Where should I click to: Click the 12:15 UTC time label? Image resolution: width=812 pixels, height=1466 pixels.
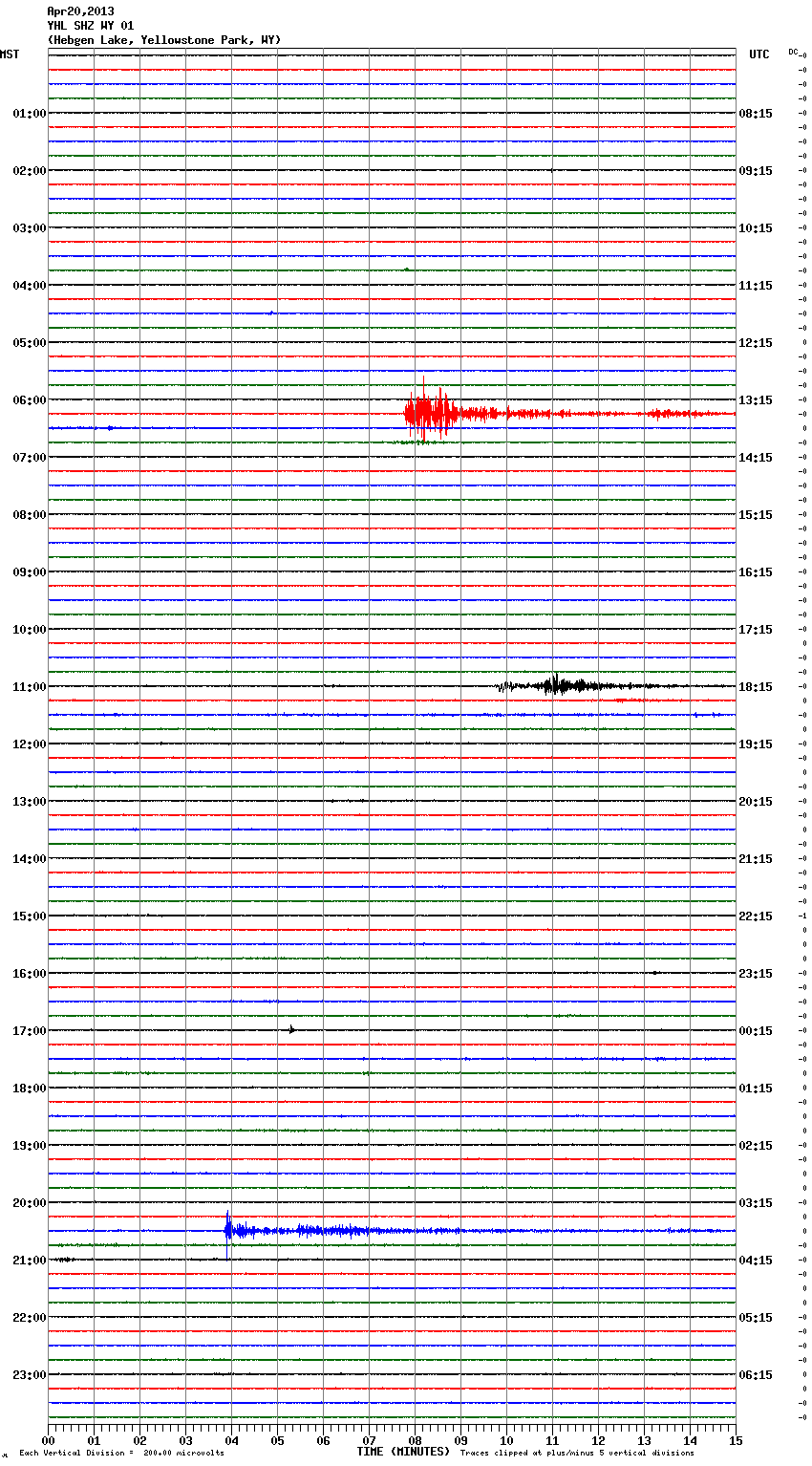[x=756, y=343]
